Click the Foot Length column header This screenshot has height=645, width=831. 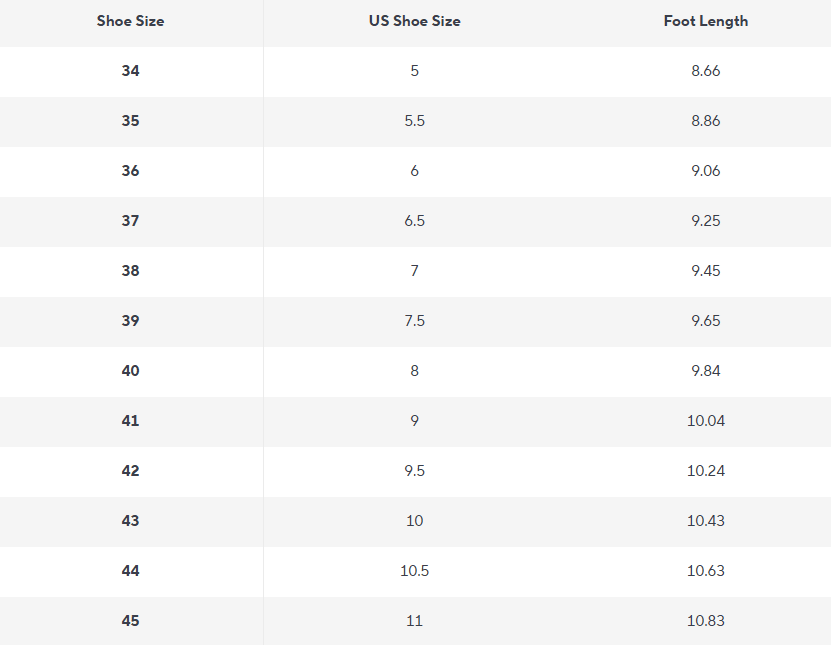(x=705, y=21)
